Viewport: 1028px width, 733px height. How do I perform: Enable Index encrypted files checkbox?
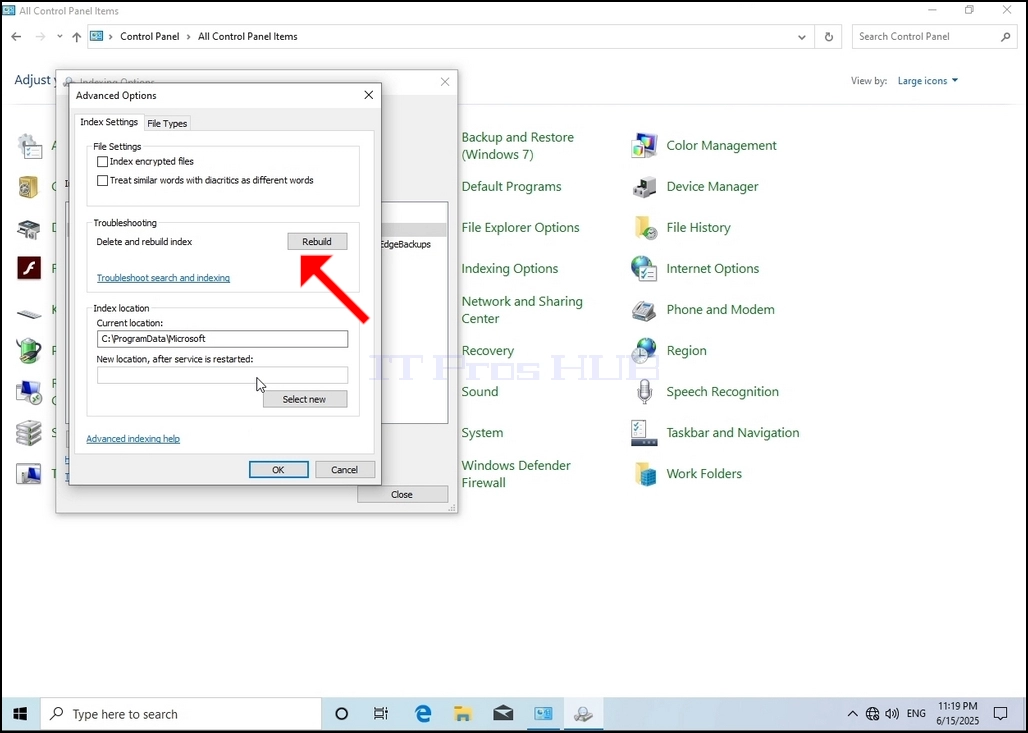tap(102, 161)
